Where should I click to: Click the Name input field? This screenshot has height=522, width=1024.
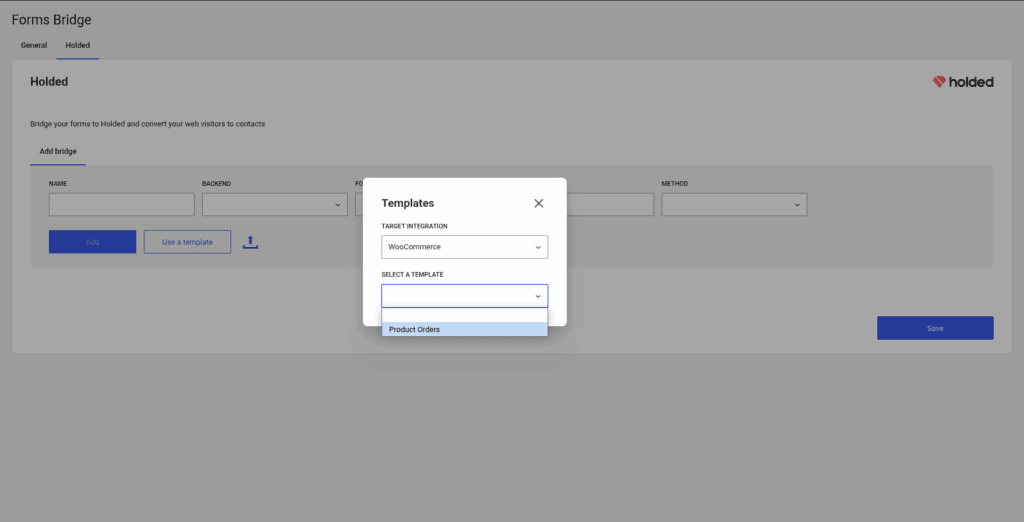(x=121, y=204)
